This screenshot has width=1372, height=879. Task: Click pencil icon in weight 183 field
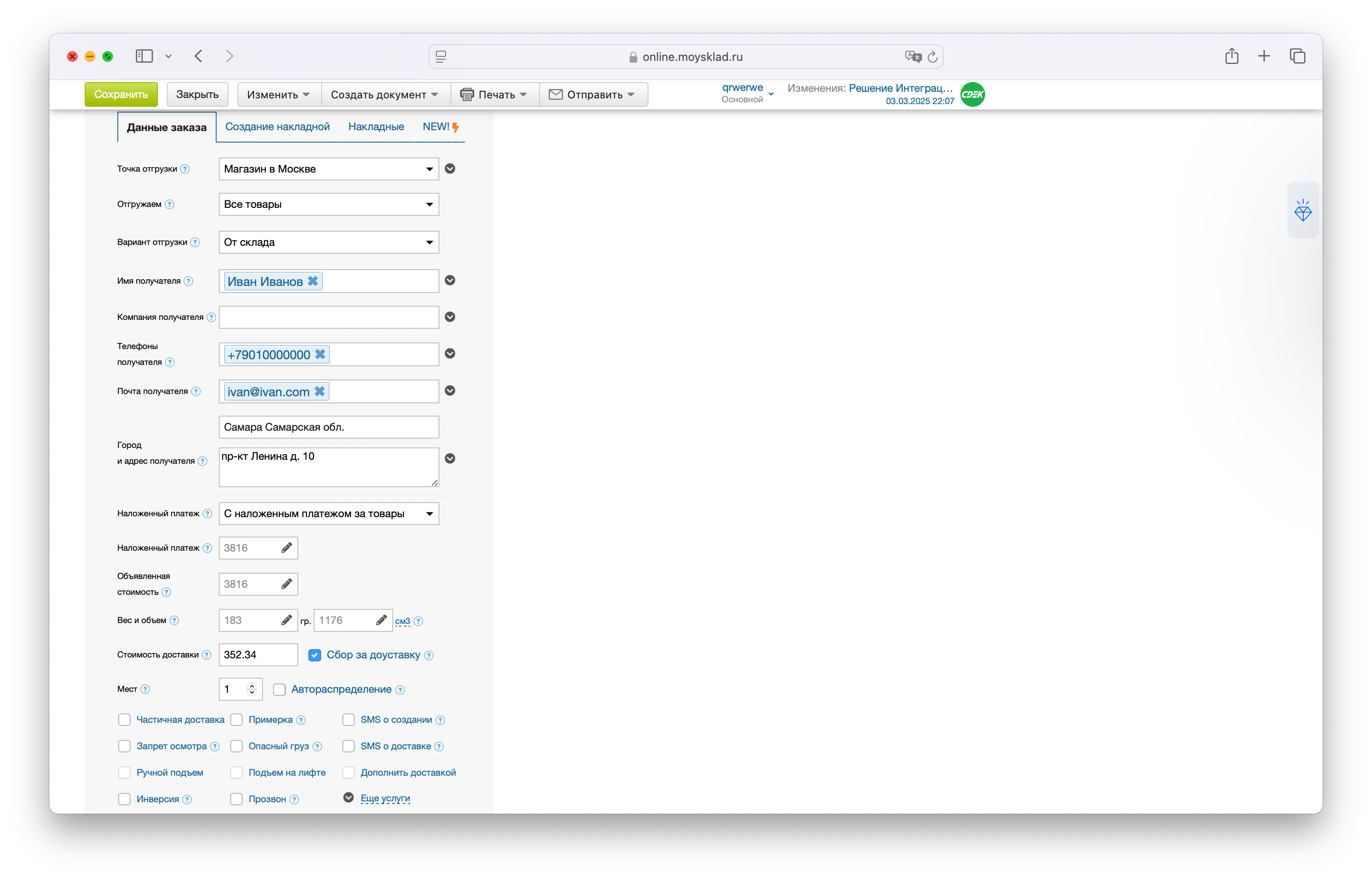286,620
